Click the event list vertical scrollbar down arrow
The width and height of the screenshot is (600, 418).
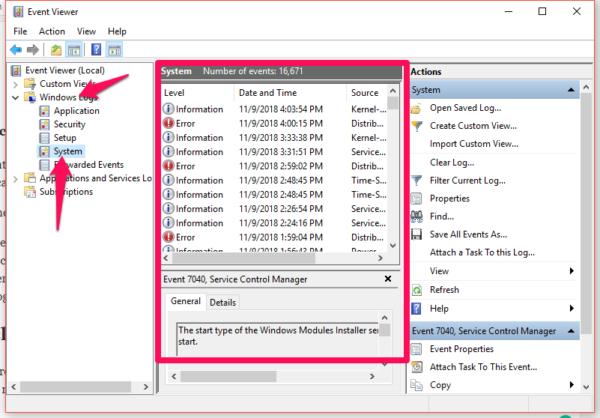coord(392,246)
